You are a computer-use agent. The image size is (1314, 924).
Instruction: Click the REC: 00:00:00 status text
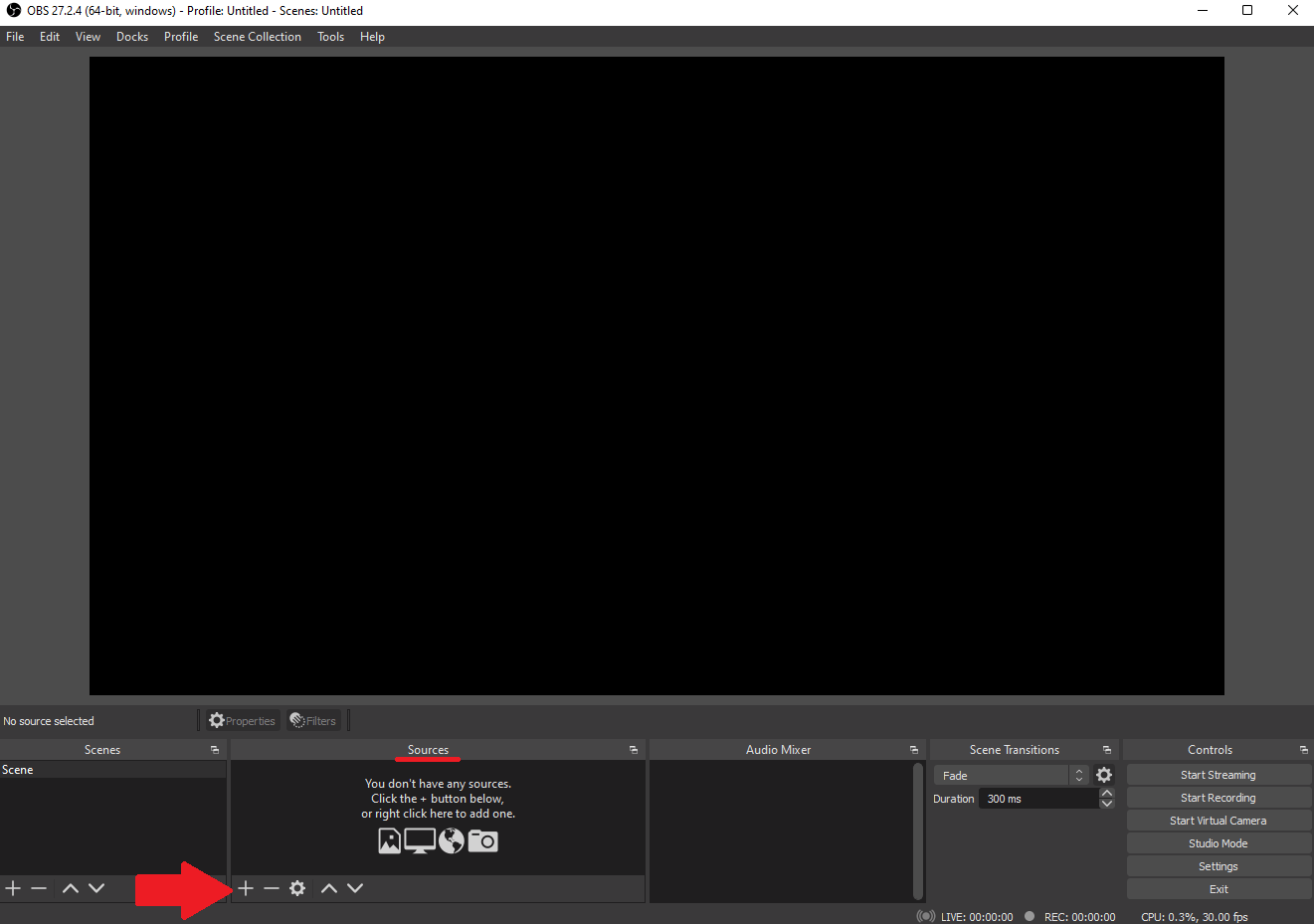tap(1079, 917)
